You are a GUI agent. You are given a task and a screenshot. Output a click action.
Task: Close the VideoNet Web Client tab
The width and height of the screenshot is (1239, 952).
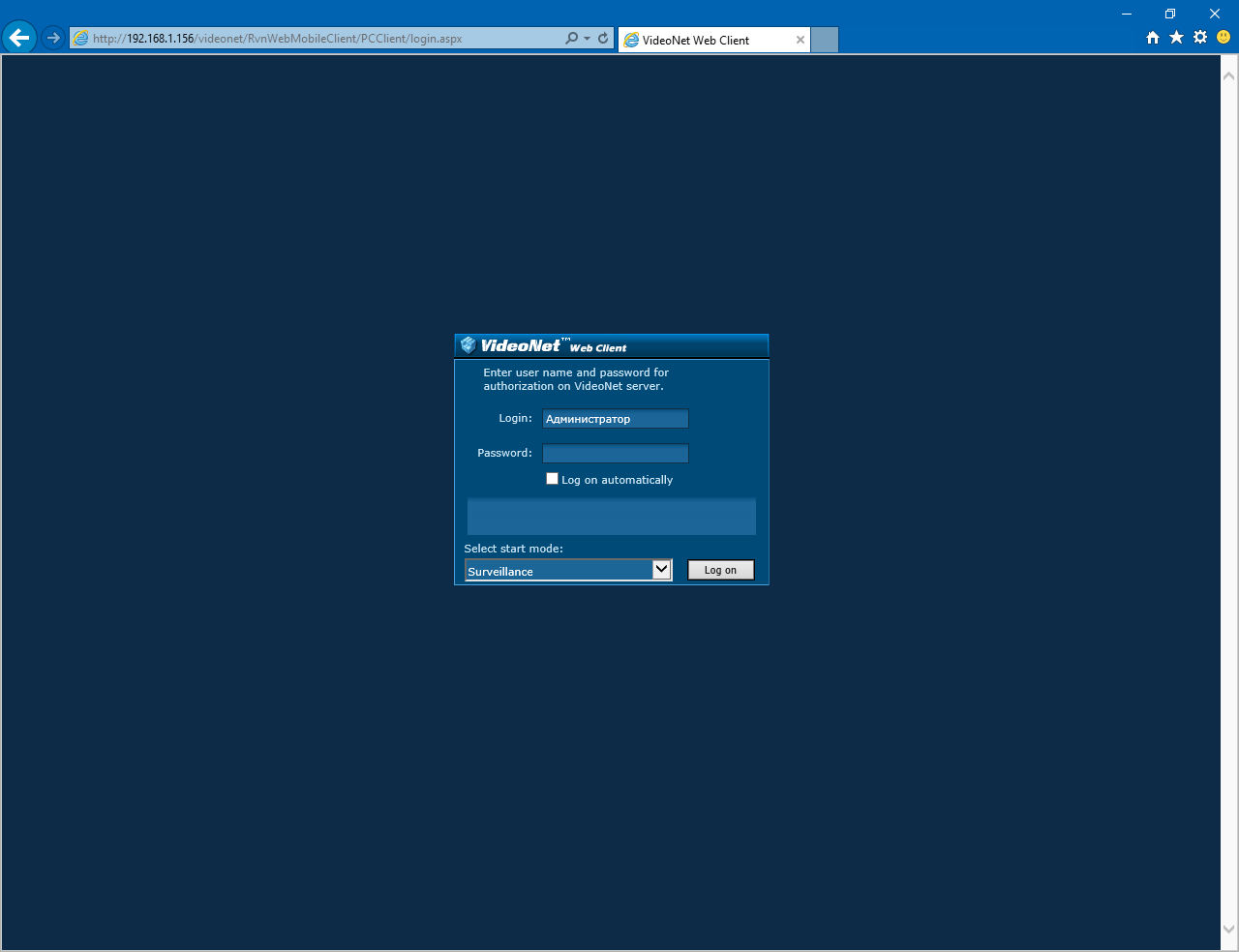point(801,41)
